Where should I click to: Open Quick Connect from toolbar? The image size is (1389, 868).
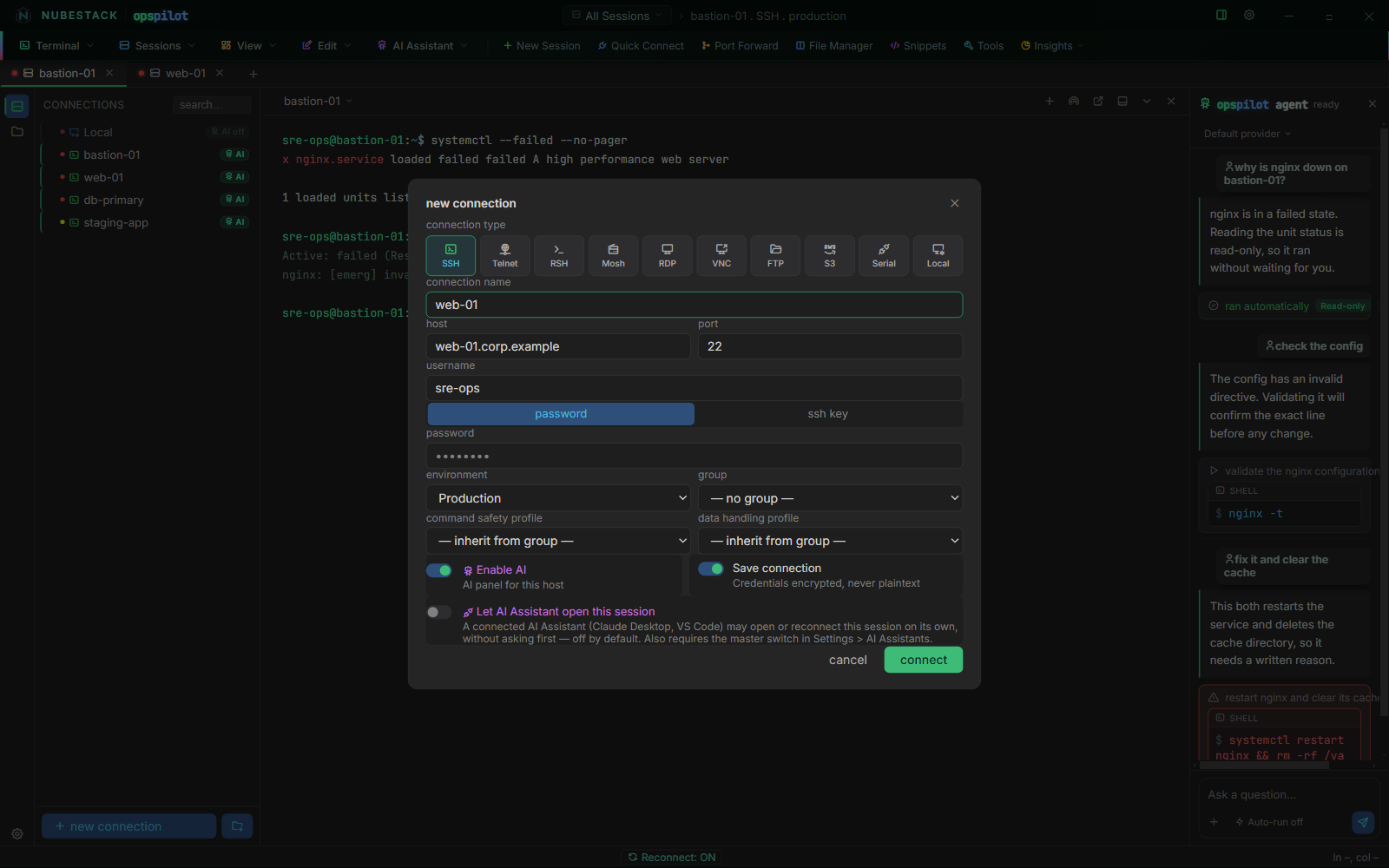coord(641,46)
